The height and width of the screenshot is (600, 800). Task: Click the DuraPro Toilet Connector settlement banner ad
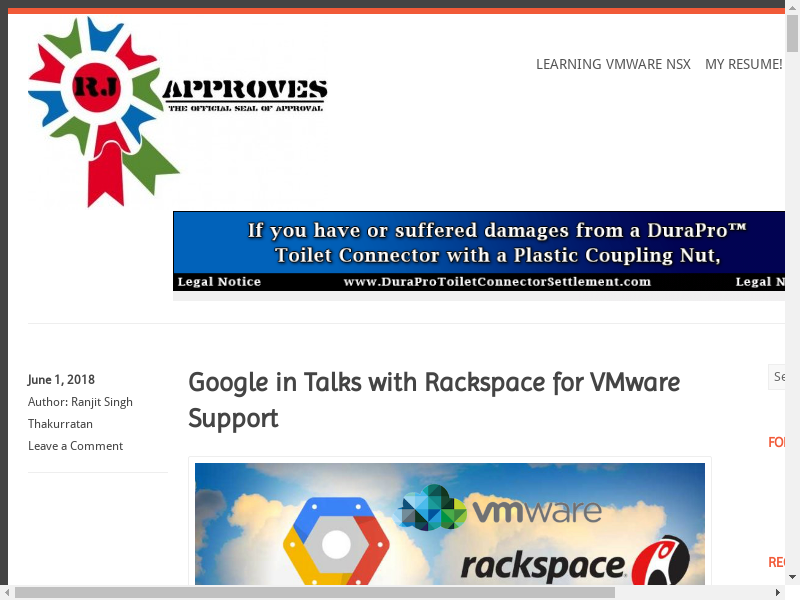pos(479,251)
